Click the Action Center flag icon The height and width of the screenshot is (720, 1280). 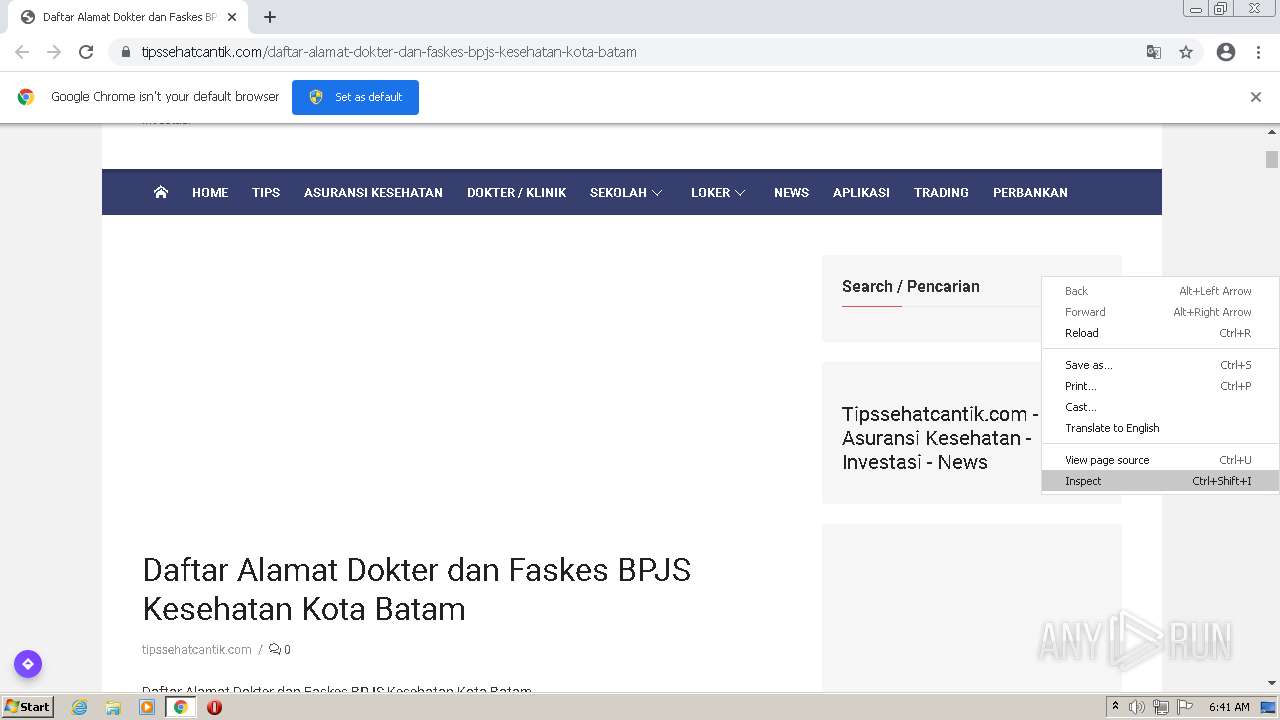click(1185, 707)
